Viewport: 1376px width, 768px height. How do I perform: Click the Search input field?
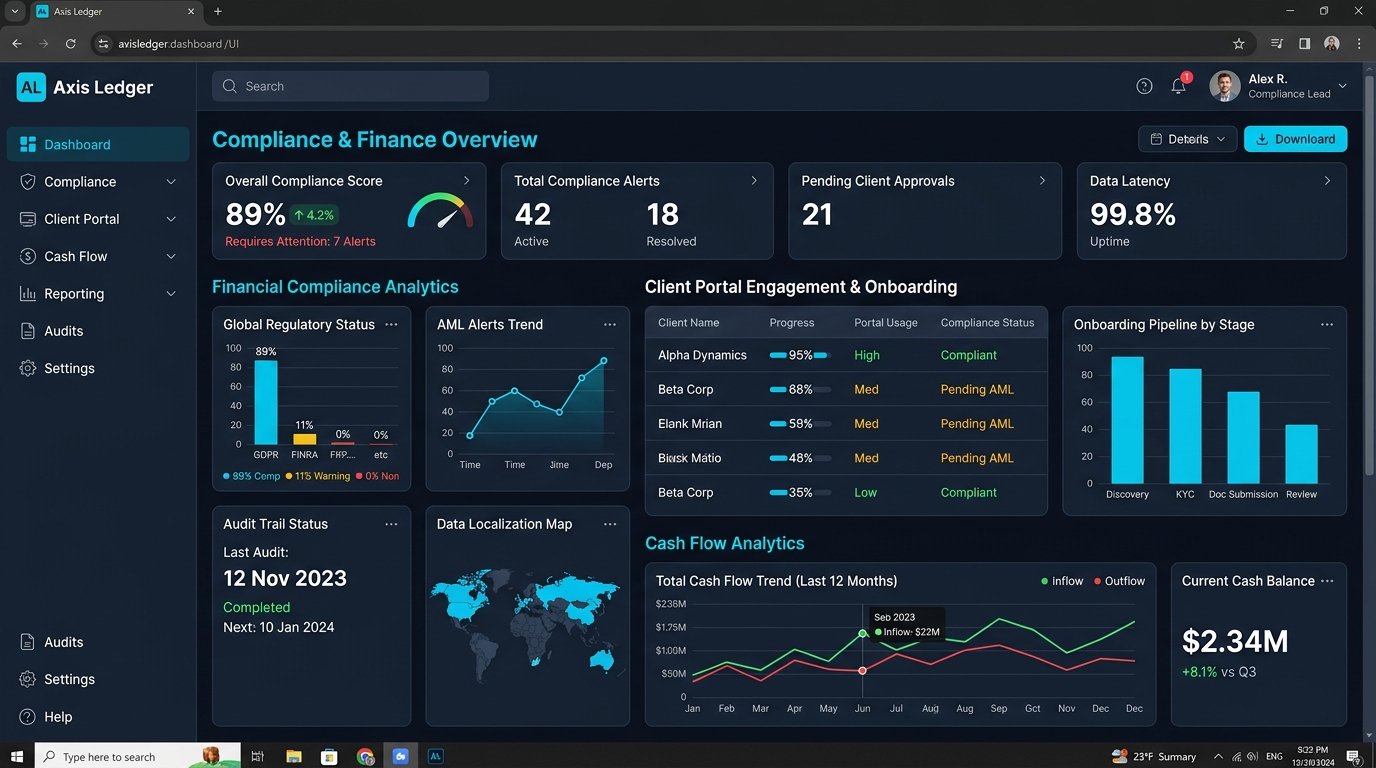[350, 86]
